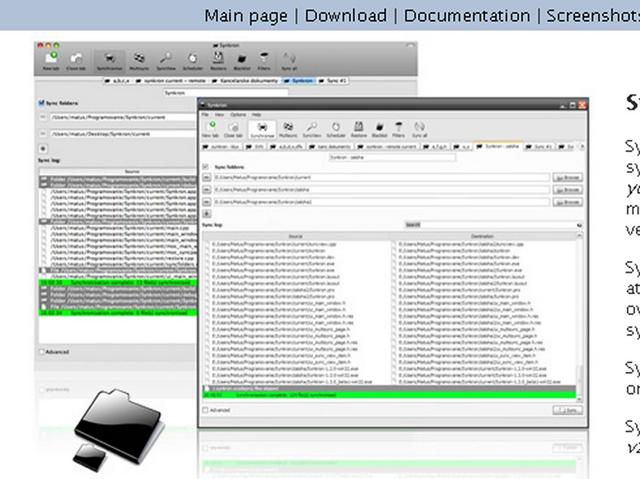
Task: Switch to Kancelarske dokumenty tab in Mac window
Action: 245,81
